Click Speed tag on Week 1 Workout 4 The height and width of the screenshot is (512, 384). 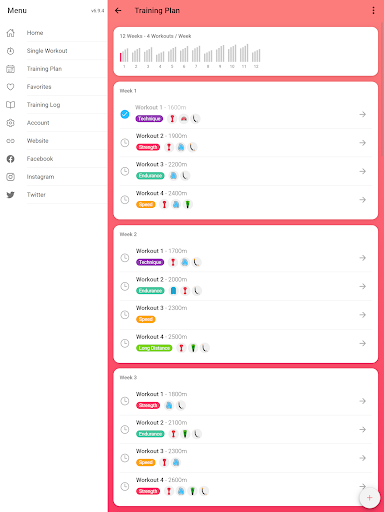146,204
